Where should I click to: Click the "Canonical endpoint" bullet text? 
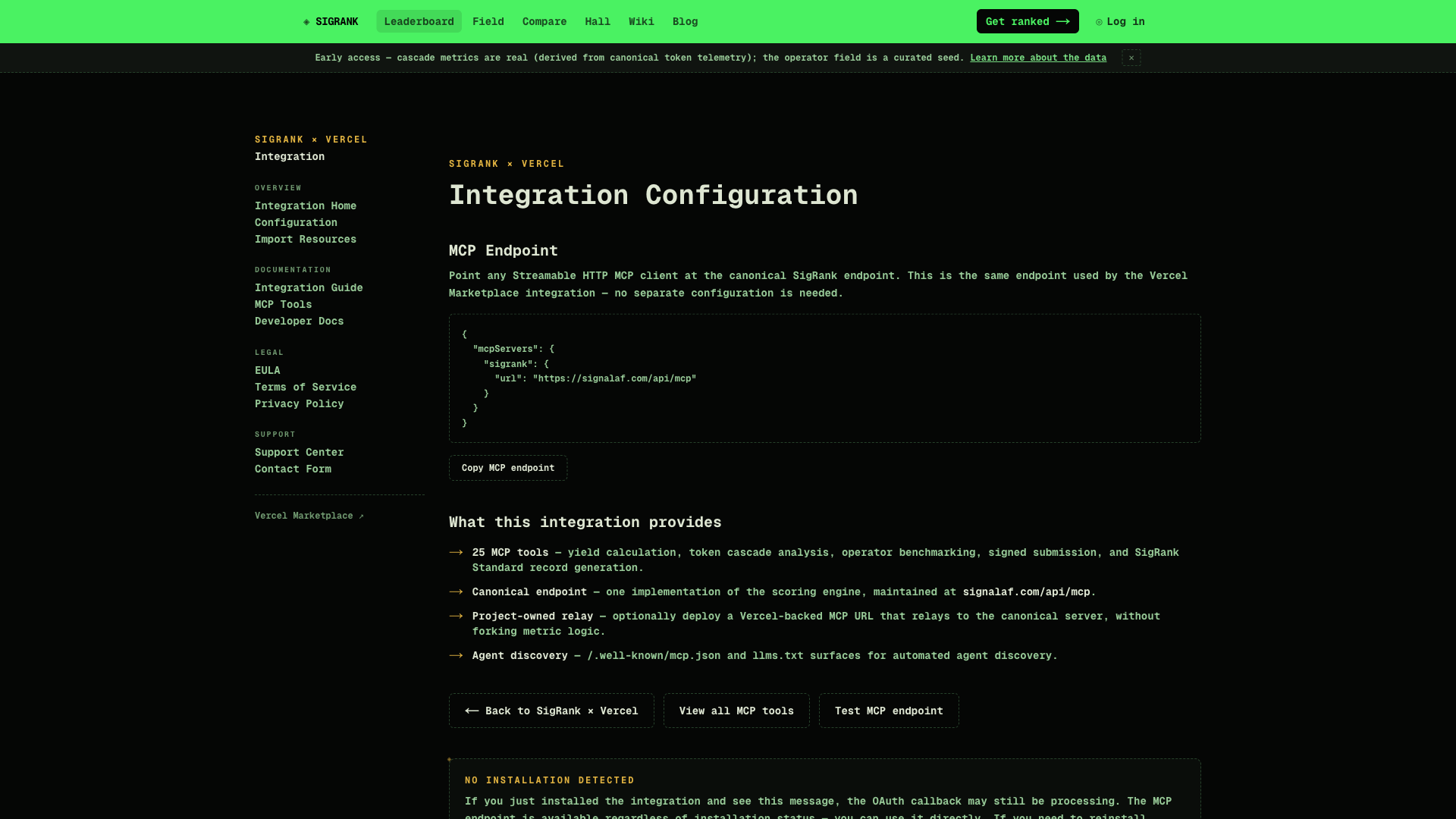pyautogui.click(x=529, y=591)
